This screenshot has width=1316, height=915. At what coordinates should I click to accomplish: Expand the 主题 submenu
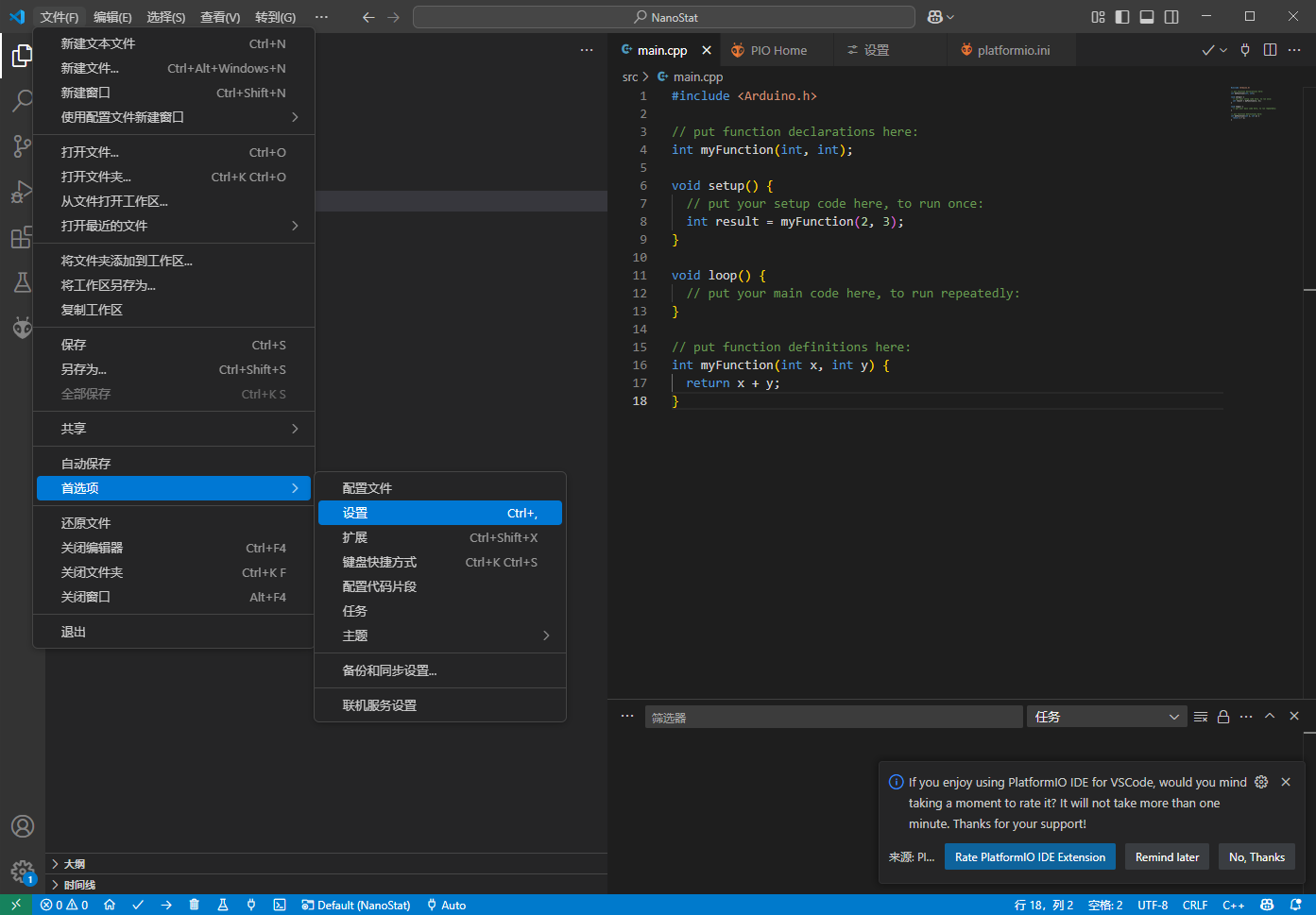pos(440,635)
